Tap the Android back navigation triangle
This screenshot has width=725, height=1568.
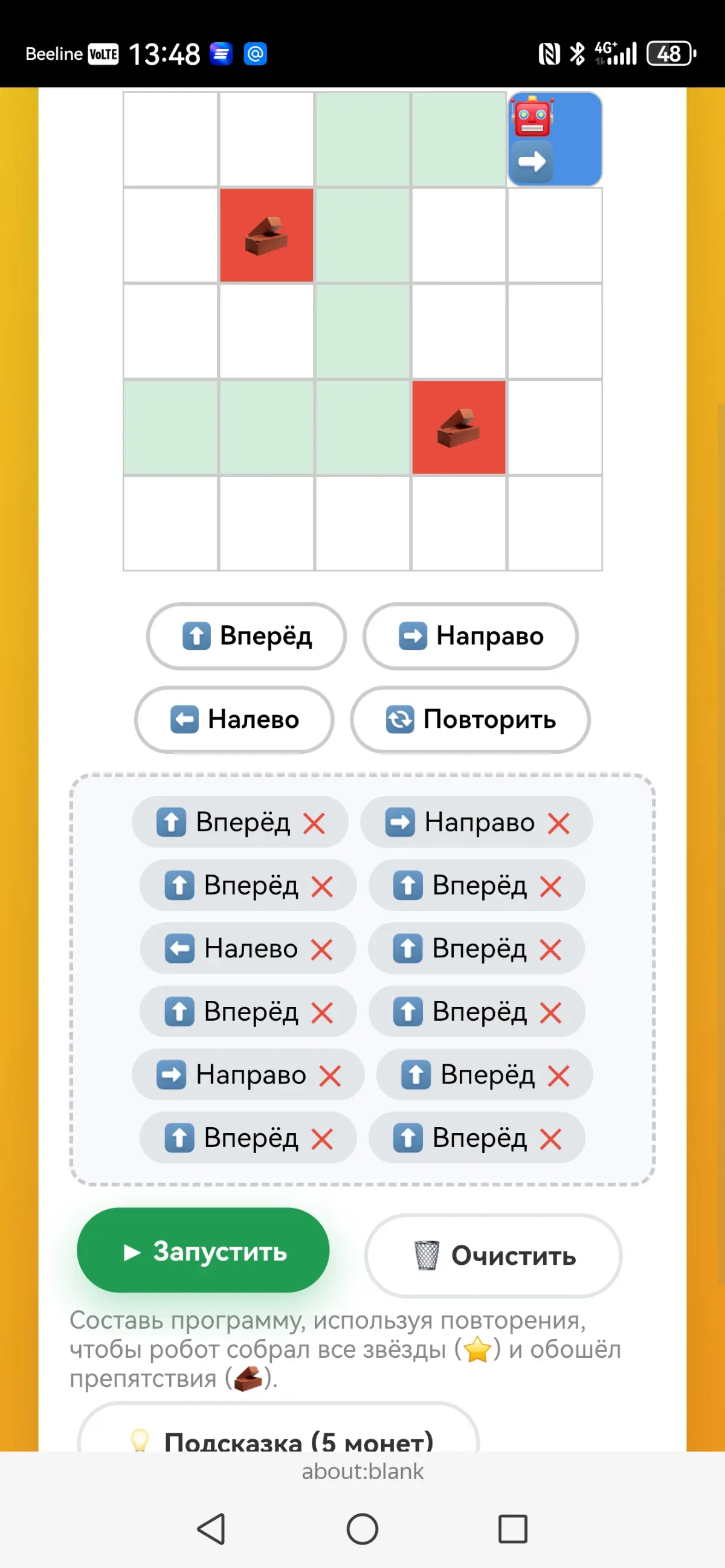point(211,1529)
